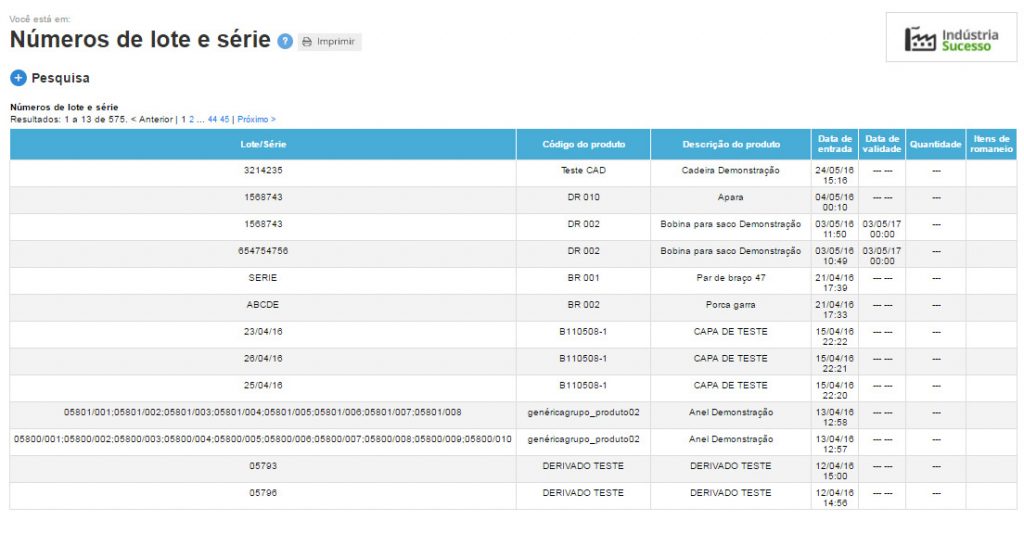Expand the Pesquisa search panel plus icon
The image size is (1024, 533).
(18, 78)
